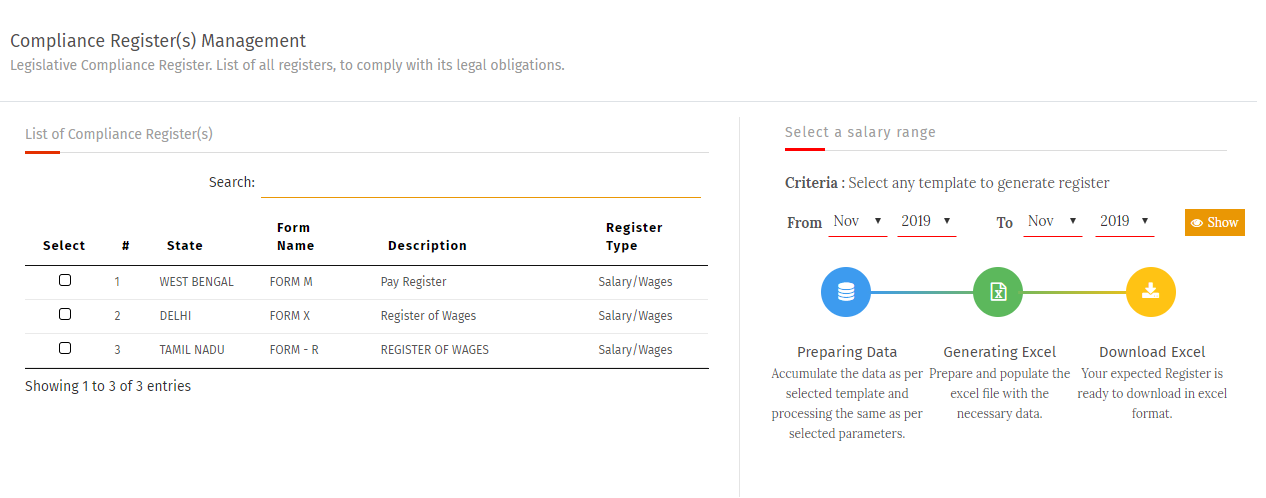Click the Pay Register description cell

[x=413, y=282]
